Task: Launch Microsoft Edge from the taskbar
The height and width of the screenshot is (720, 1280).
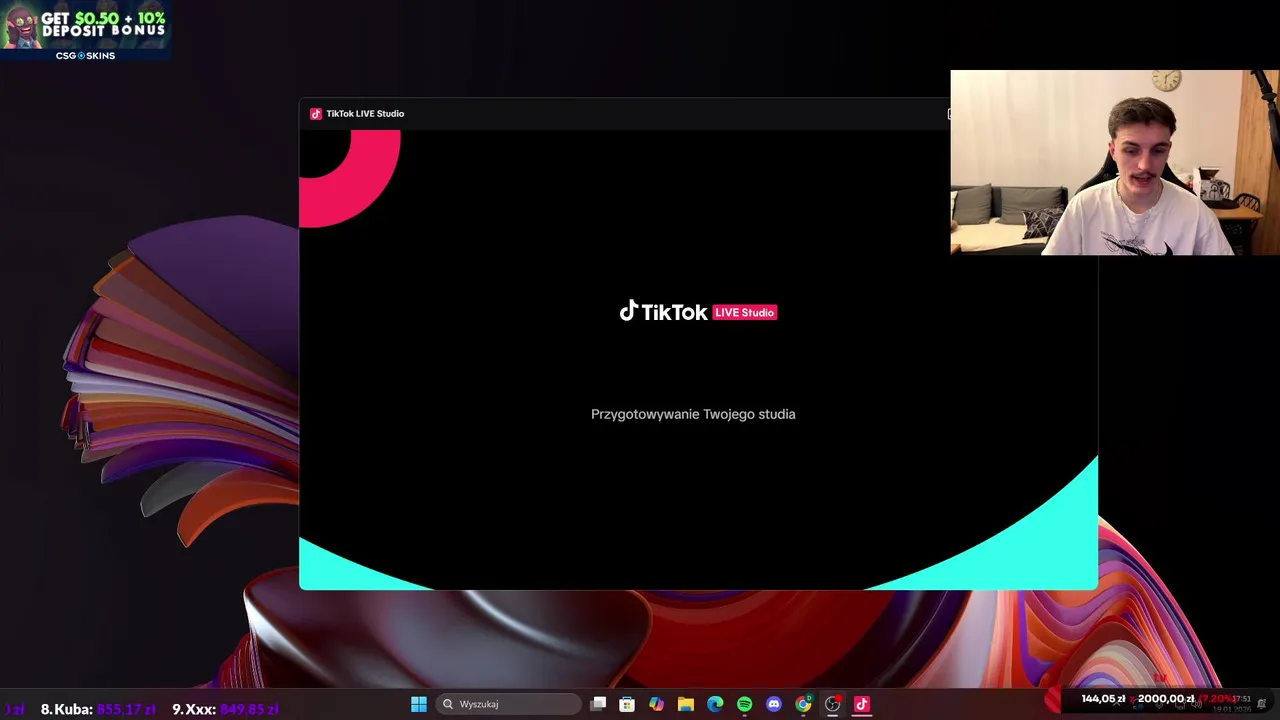Action: [715, 704]
